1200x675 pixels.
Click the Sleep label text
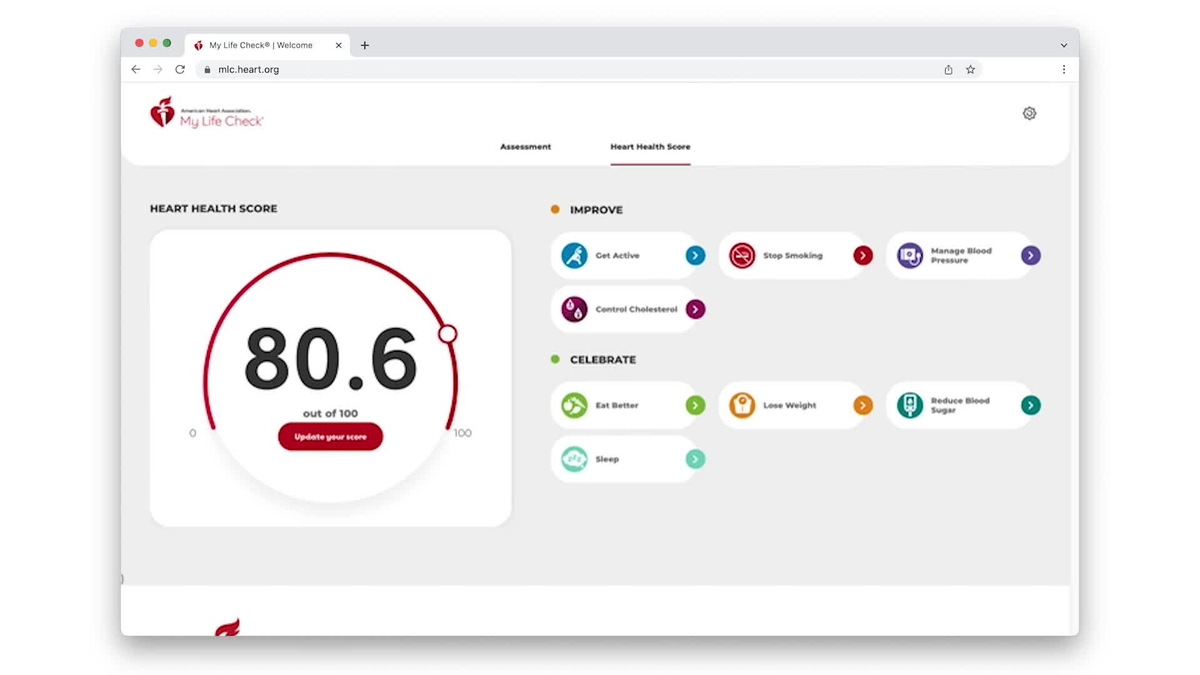pyautogui.click(x=607, y=460)
